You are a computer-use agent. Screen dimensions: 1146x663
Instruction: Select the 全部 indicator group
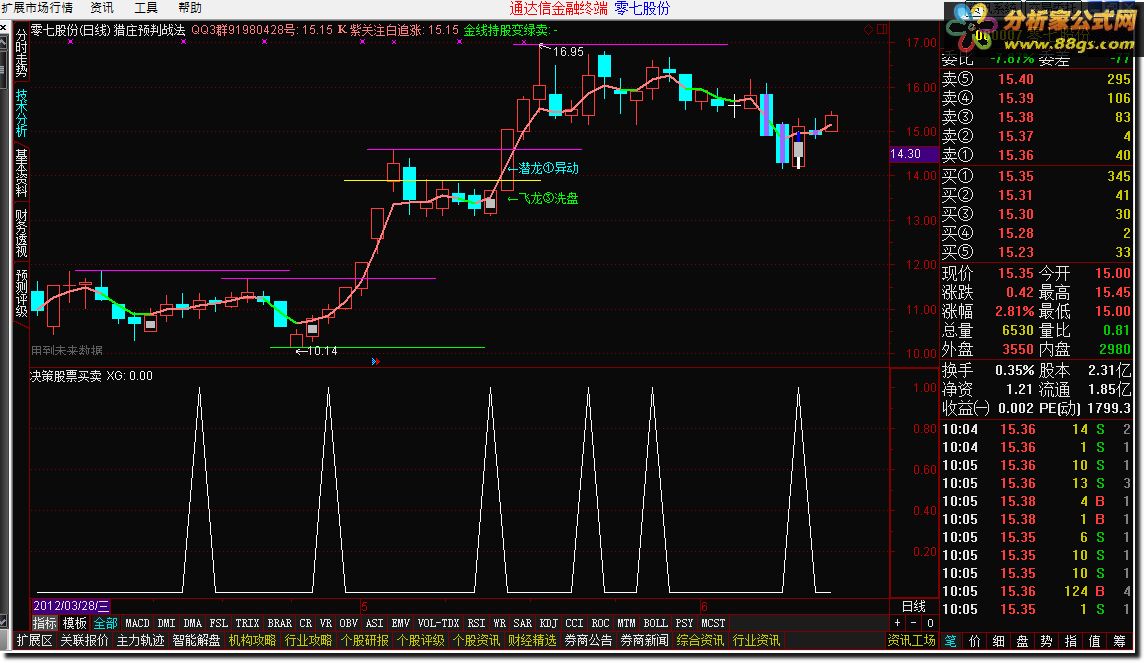pyautogui.click(x=105, y=623)
